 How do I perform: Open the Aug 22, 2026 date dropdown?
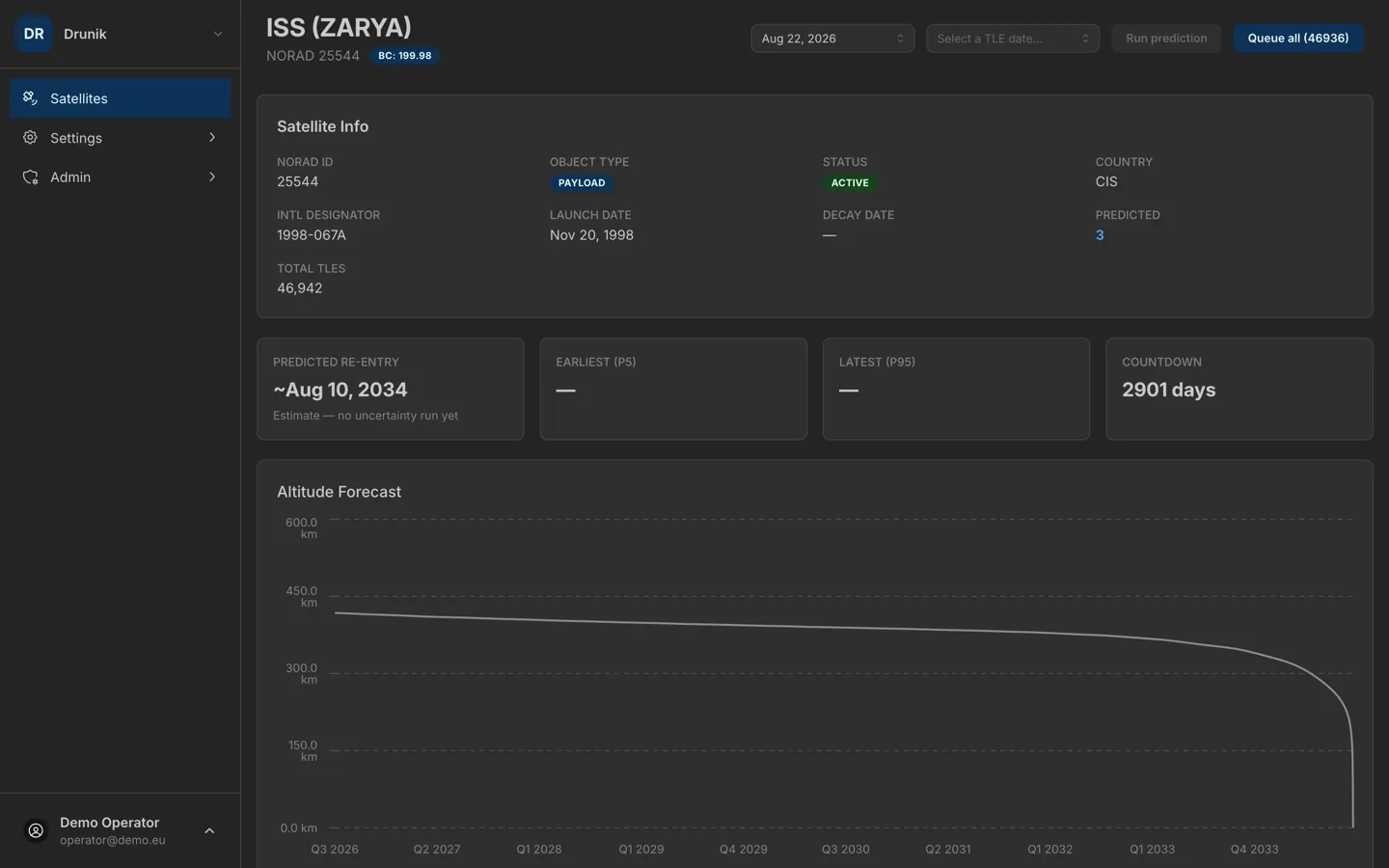(x=832, y=39)
